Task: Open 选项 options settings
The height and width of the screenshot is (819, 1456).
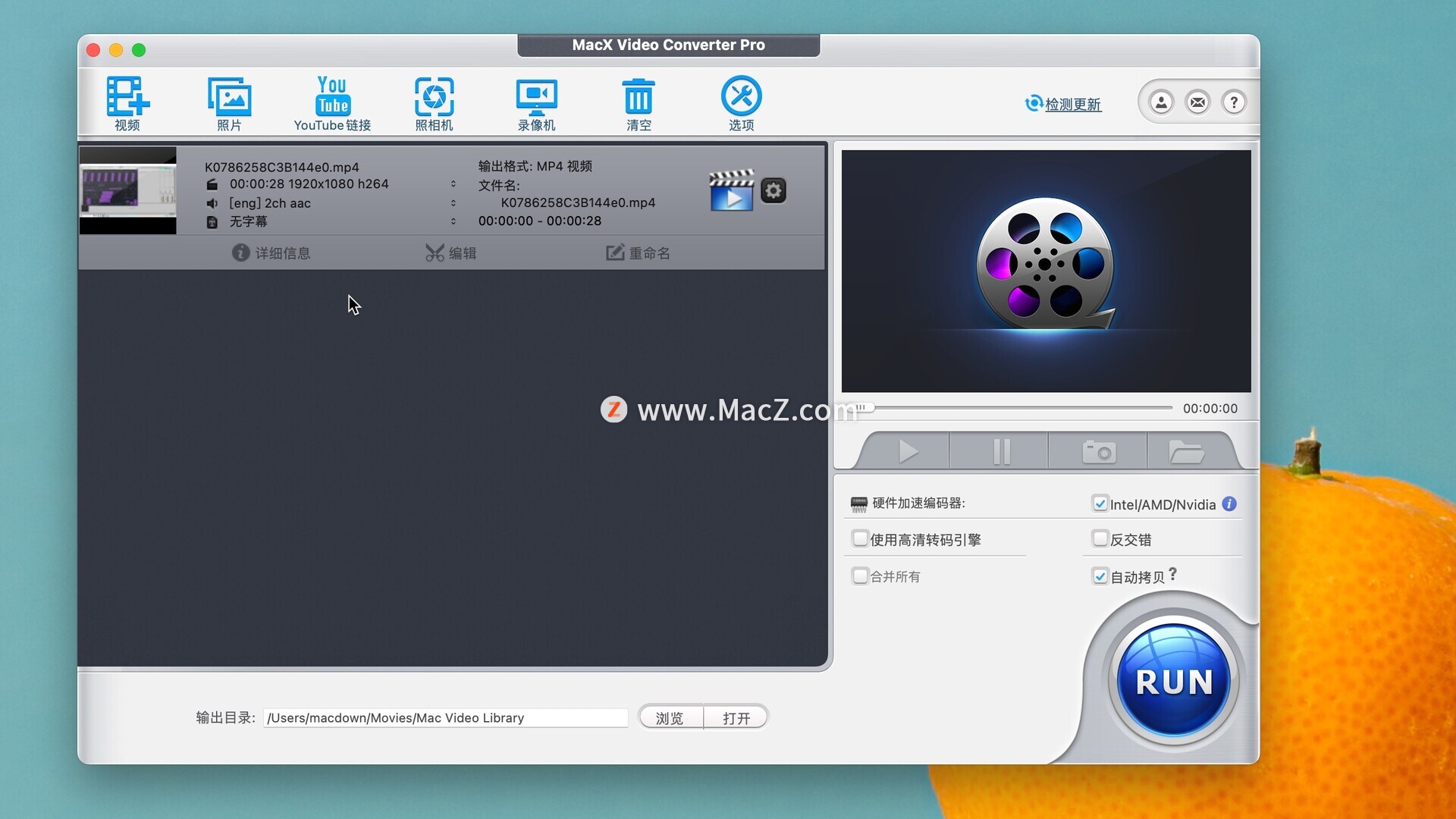Action: tap(741, 103)
